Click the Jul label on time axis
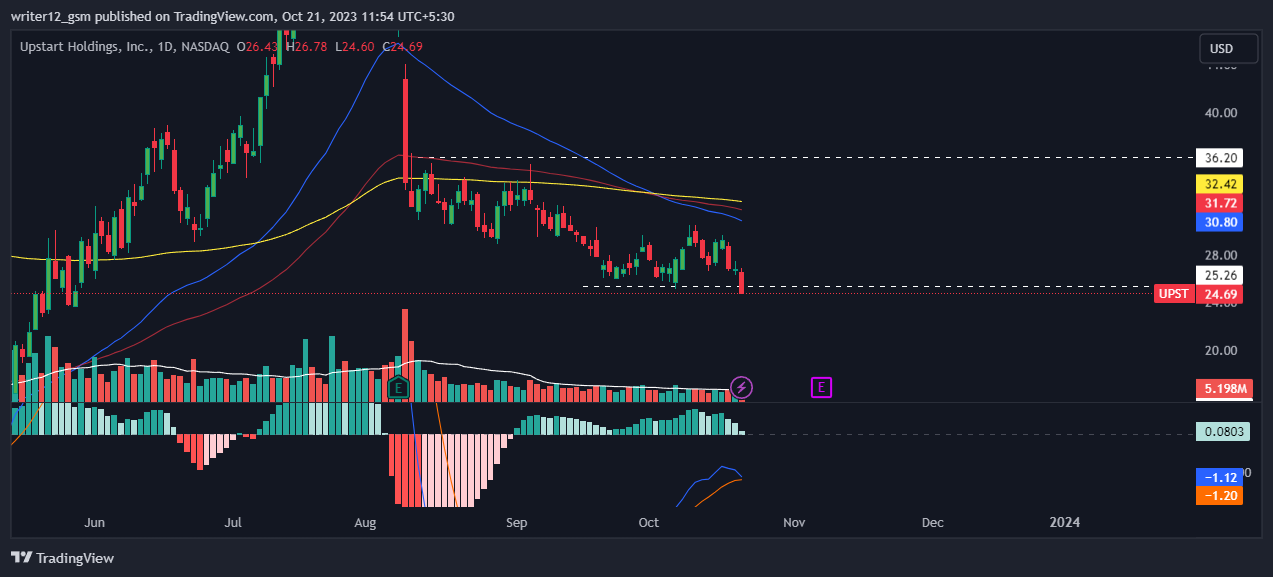This screenshot has width=1273, height=577. tap(234, 522)
